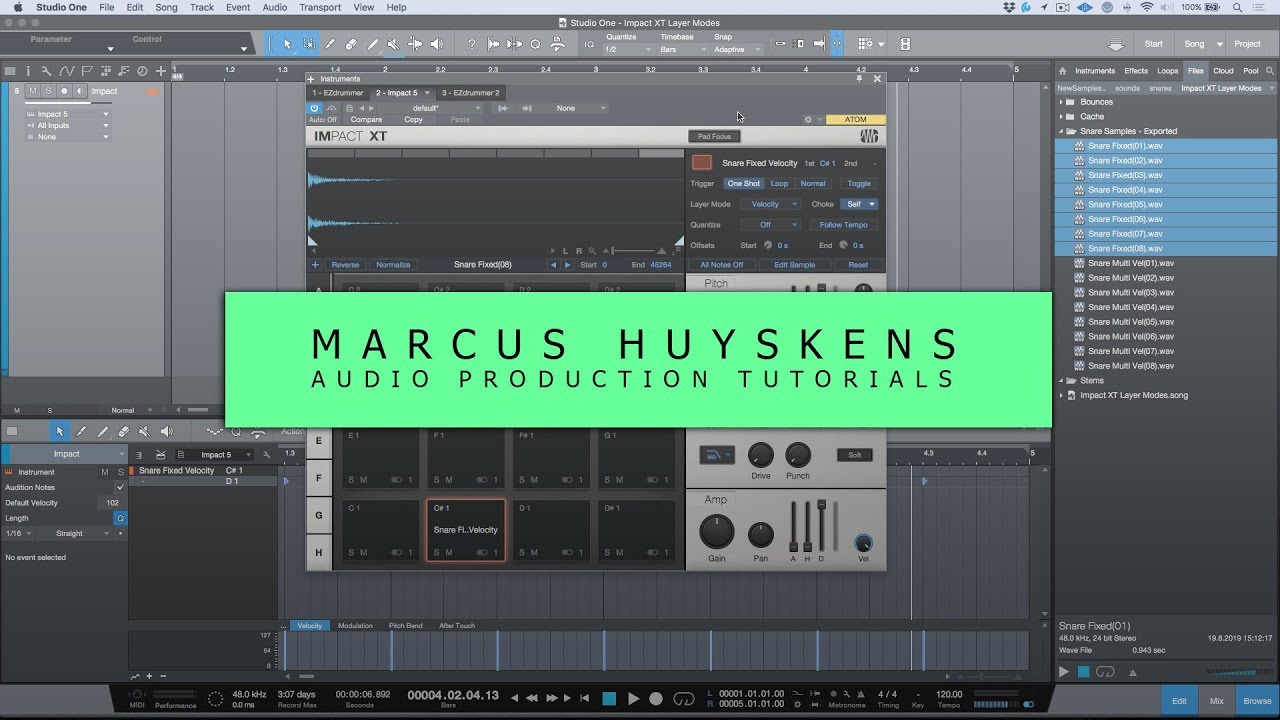Viewport: 1280px width, 720px height.
Task: Click the Normalize button
Action: 393,265
